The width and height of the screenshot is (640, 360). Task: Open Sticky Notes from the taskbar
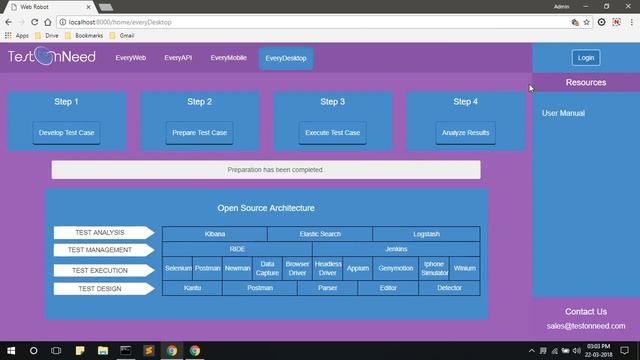click(x=80, y=351)
